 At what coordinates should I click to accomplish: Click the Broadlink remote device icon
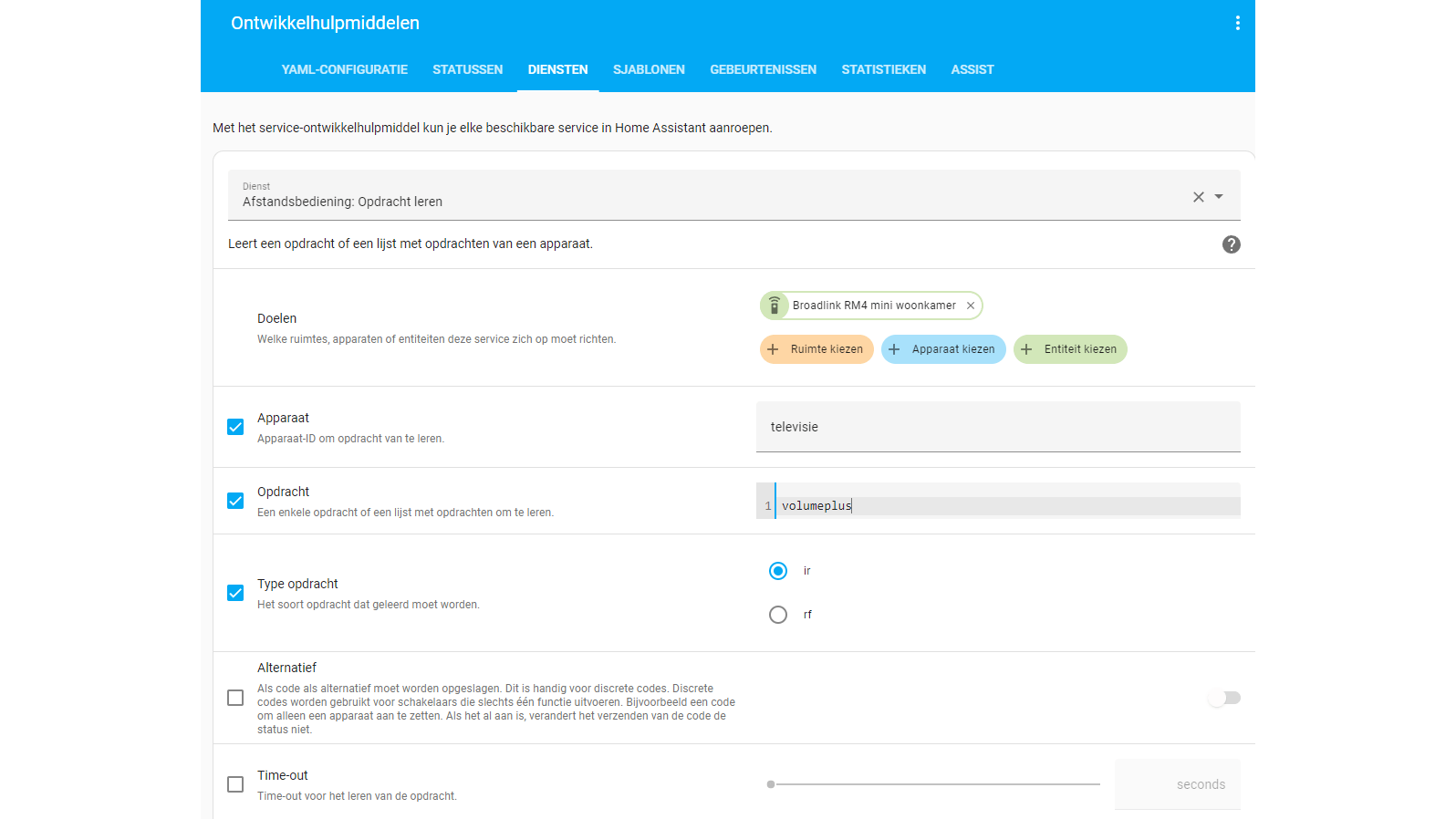775,306
